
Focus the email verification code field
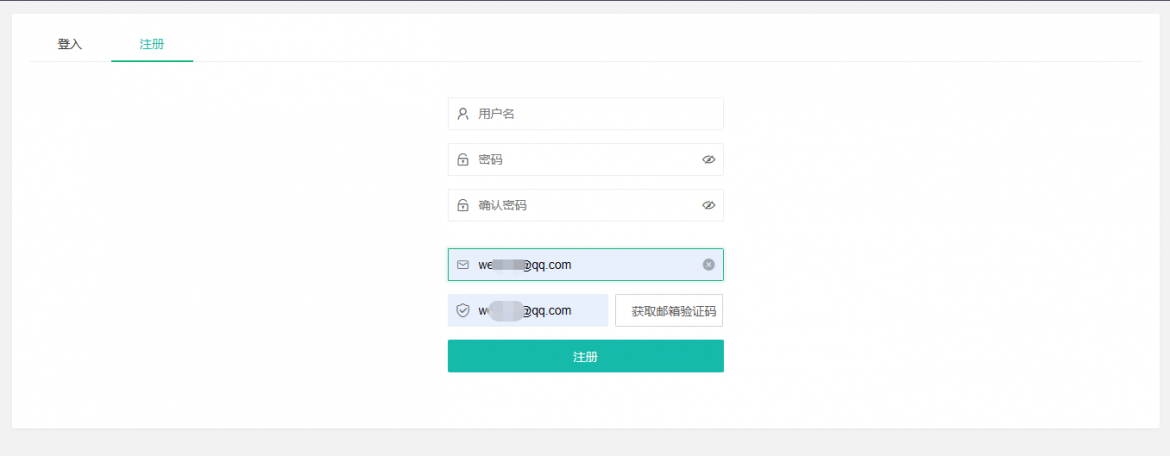click(528, 310)
